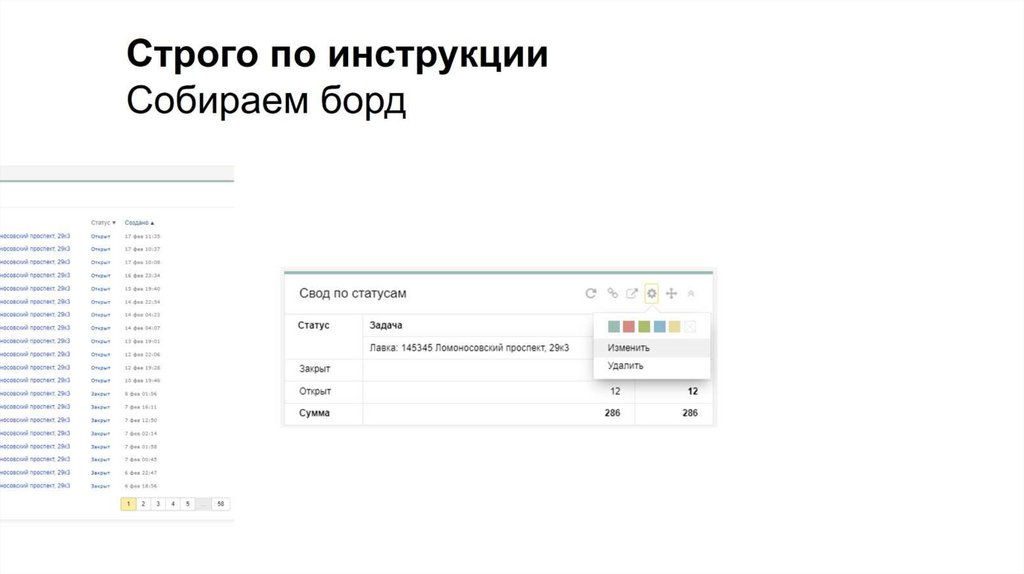The image size is (1024, 574).
Task: Go to page 3 of the list
Action: coord(158,504)
